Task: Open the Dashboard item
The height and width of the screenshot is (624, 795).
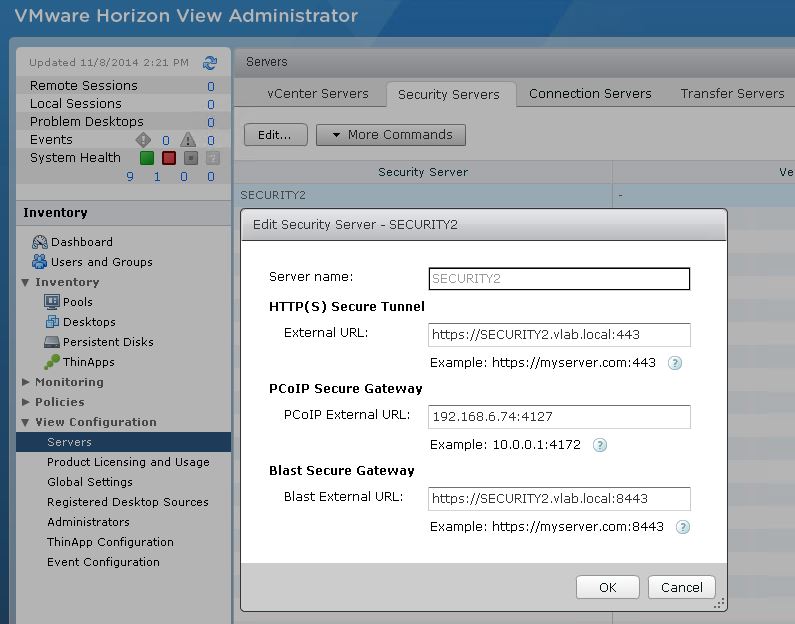Action: tap(82, 242)
